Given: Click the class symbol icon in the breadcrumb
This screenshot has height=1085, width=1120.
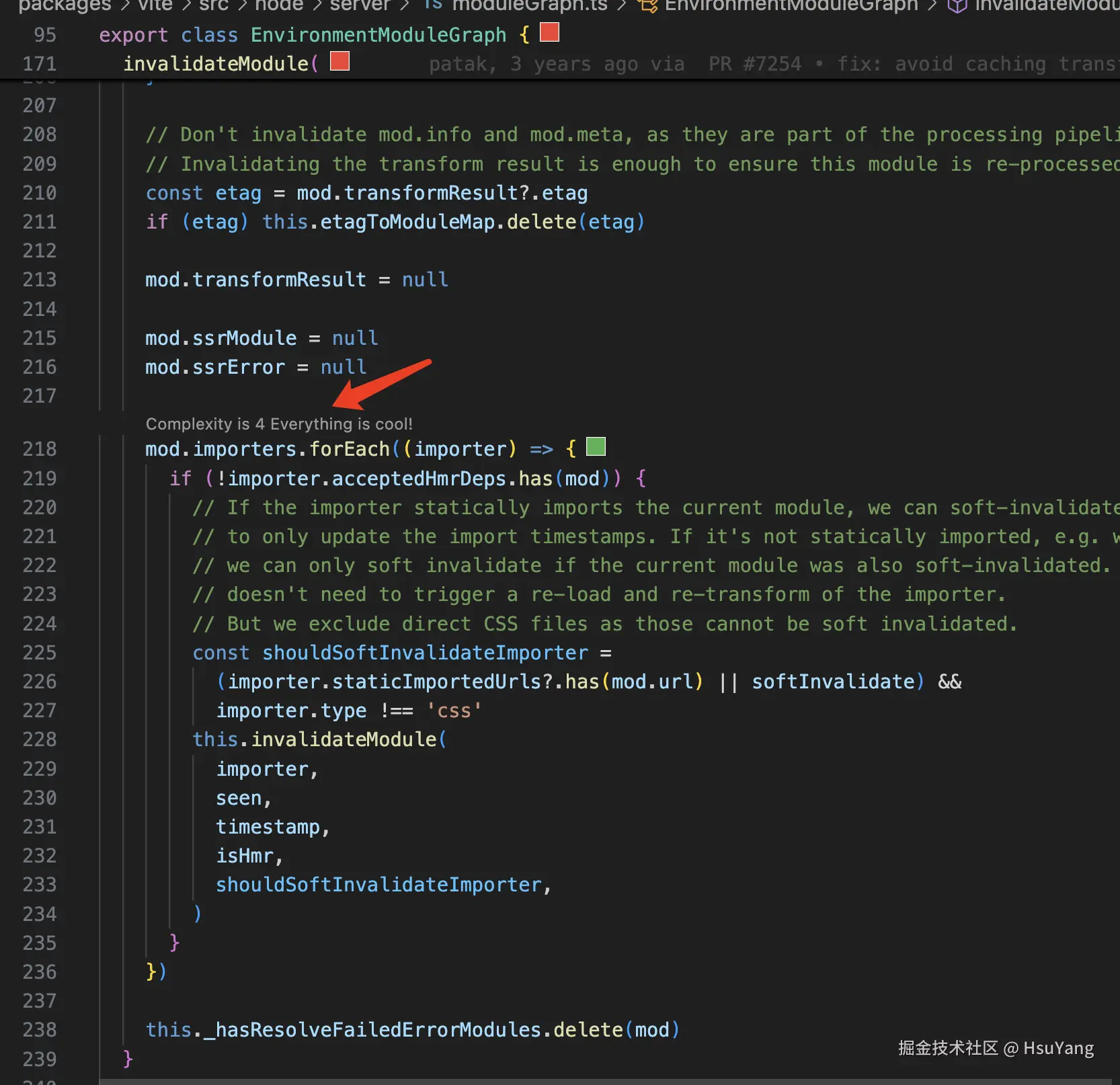Looking at the screenshot, I should [x=647, y=5].
